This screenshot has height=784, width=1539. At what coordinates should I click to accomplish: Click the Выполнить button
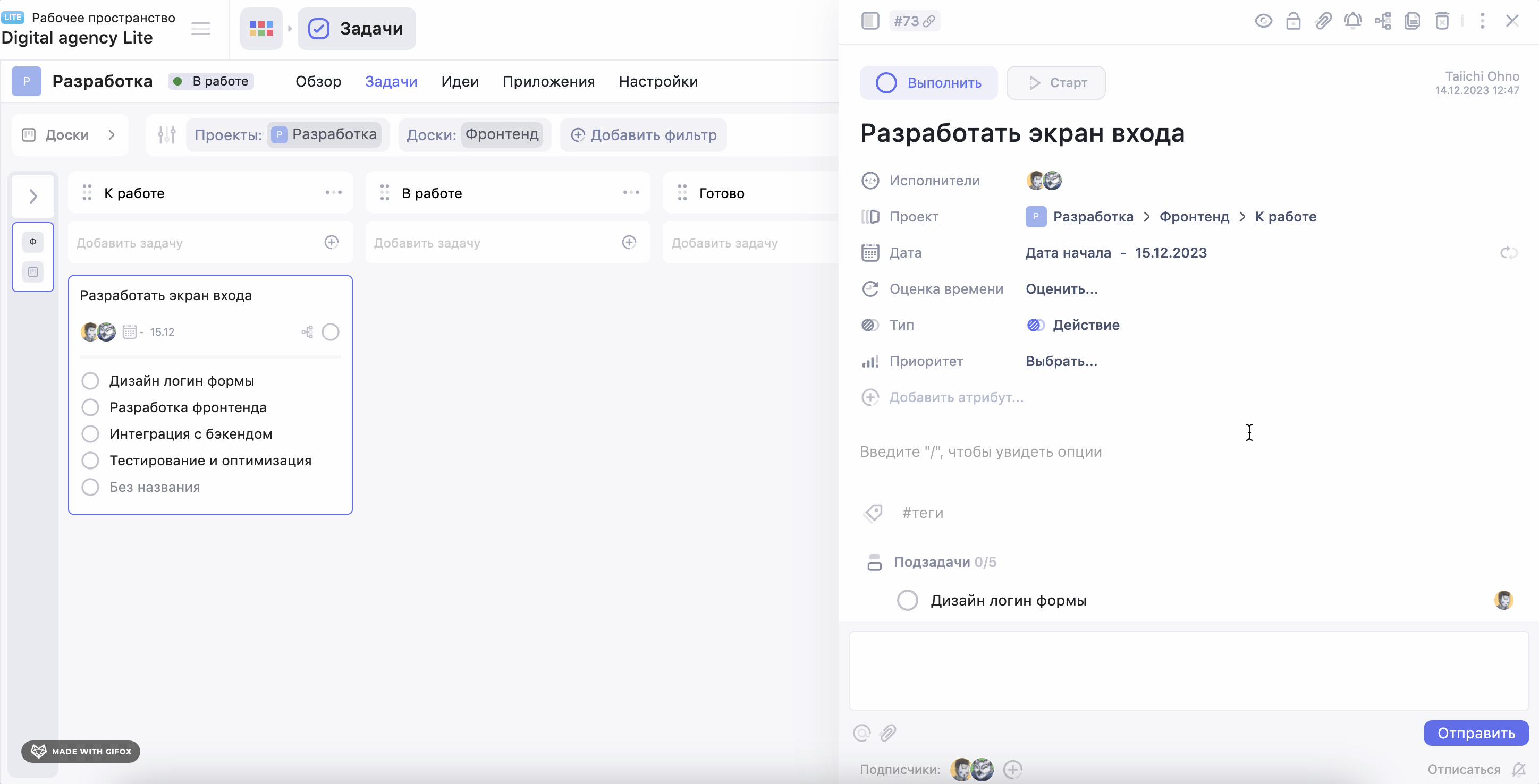[x=928, y=83]
